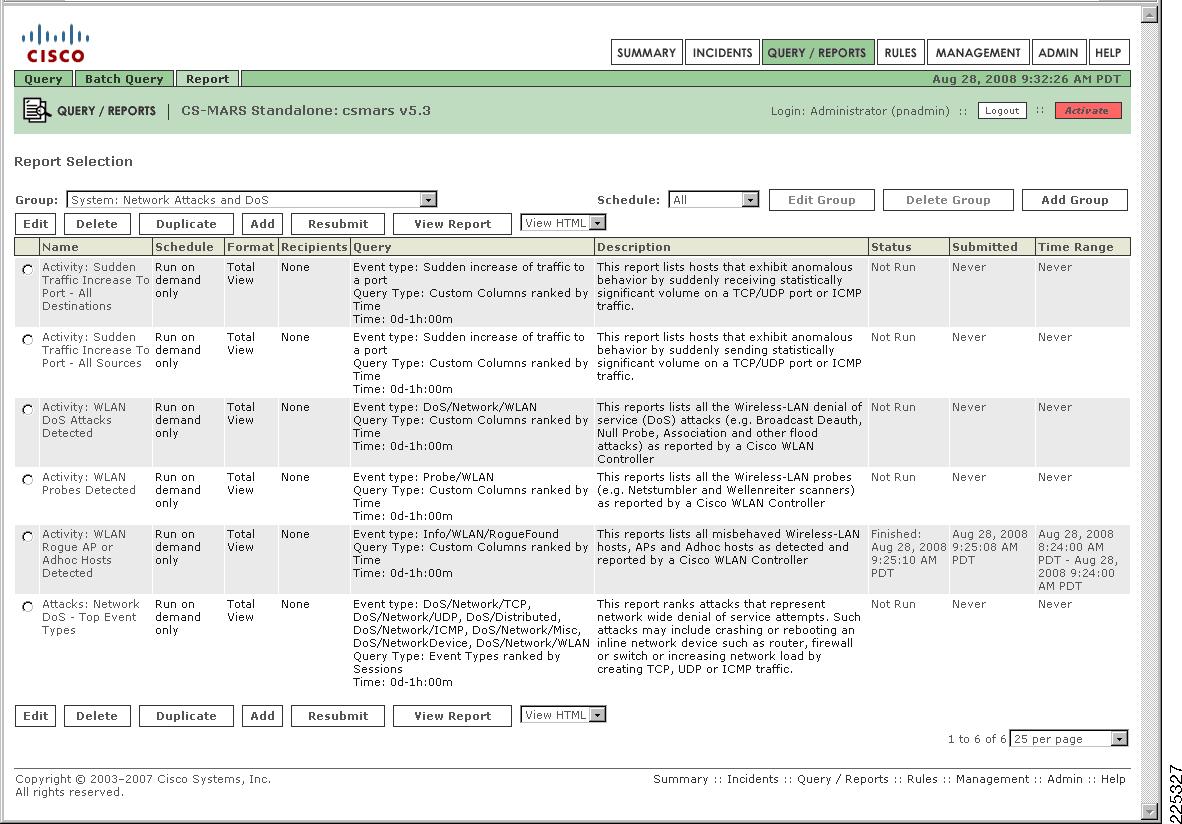
Task: Click the top View Report button
Action: (x=452, y=224)
